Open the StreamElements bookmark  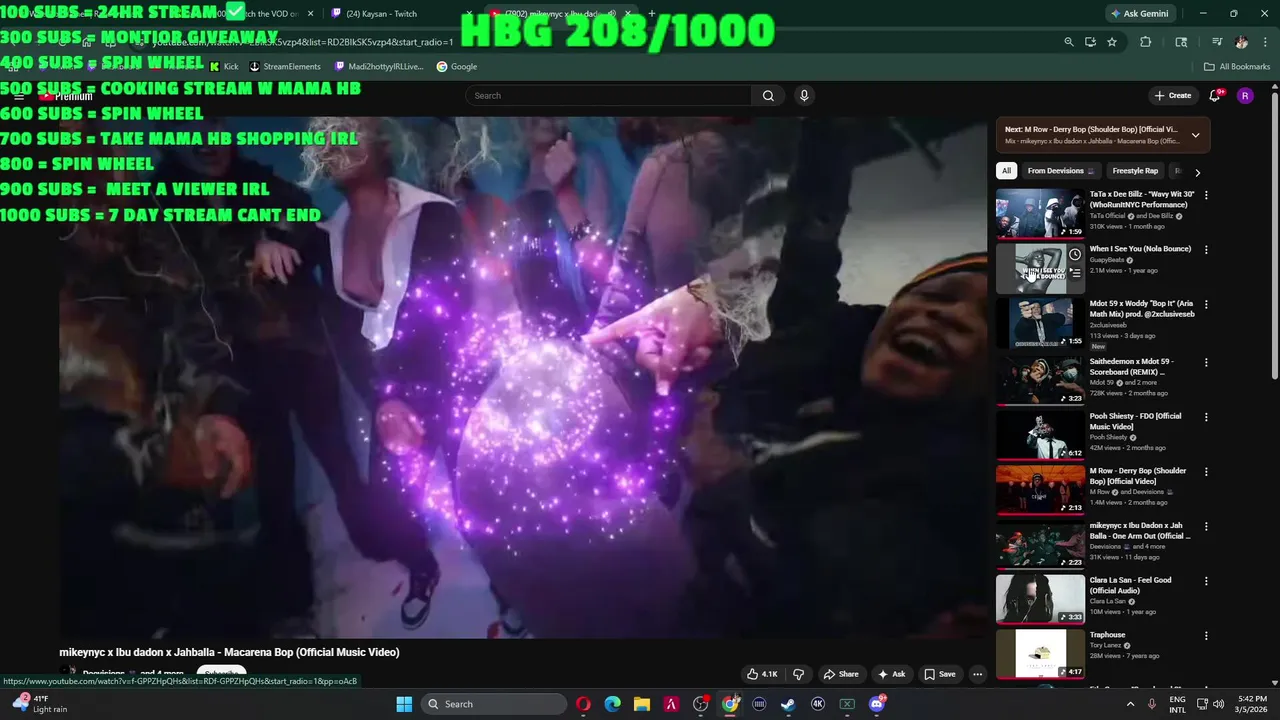(x=285, y=67)
